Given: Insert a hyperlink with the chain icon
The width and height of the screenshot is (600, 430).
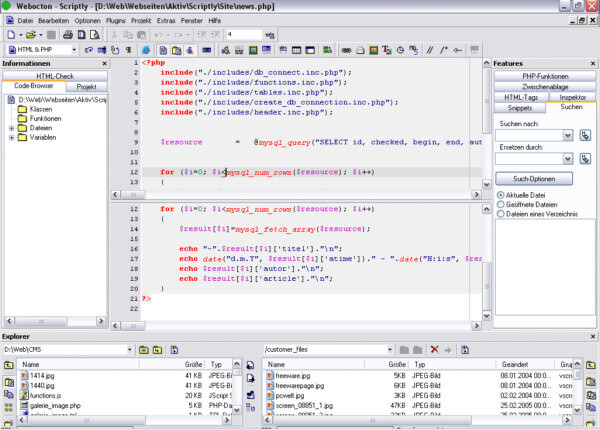Looking at the screenshot, I should pyautogui.click(x=346, y=49).
